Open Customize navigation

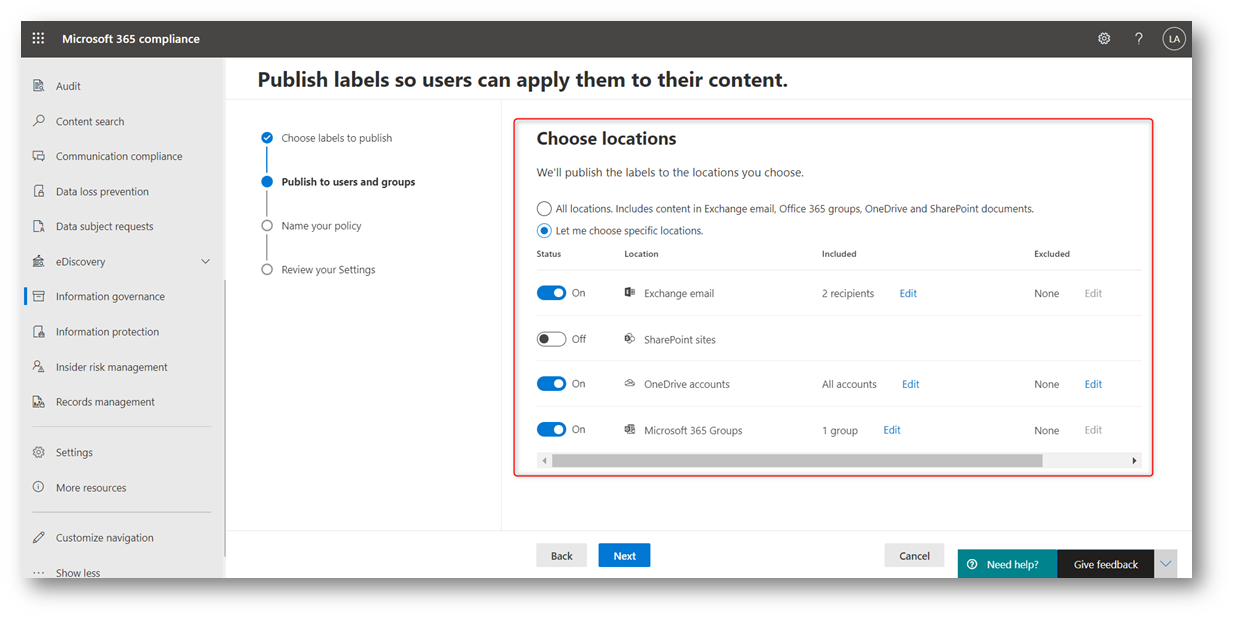(x=105, y=537)
